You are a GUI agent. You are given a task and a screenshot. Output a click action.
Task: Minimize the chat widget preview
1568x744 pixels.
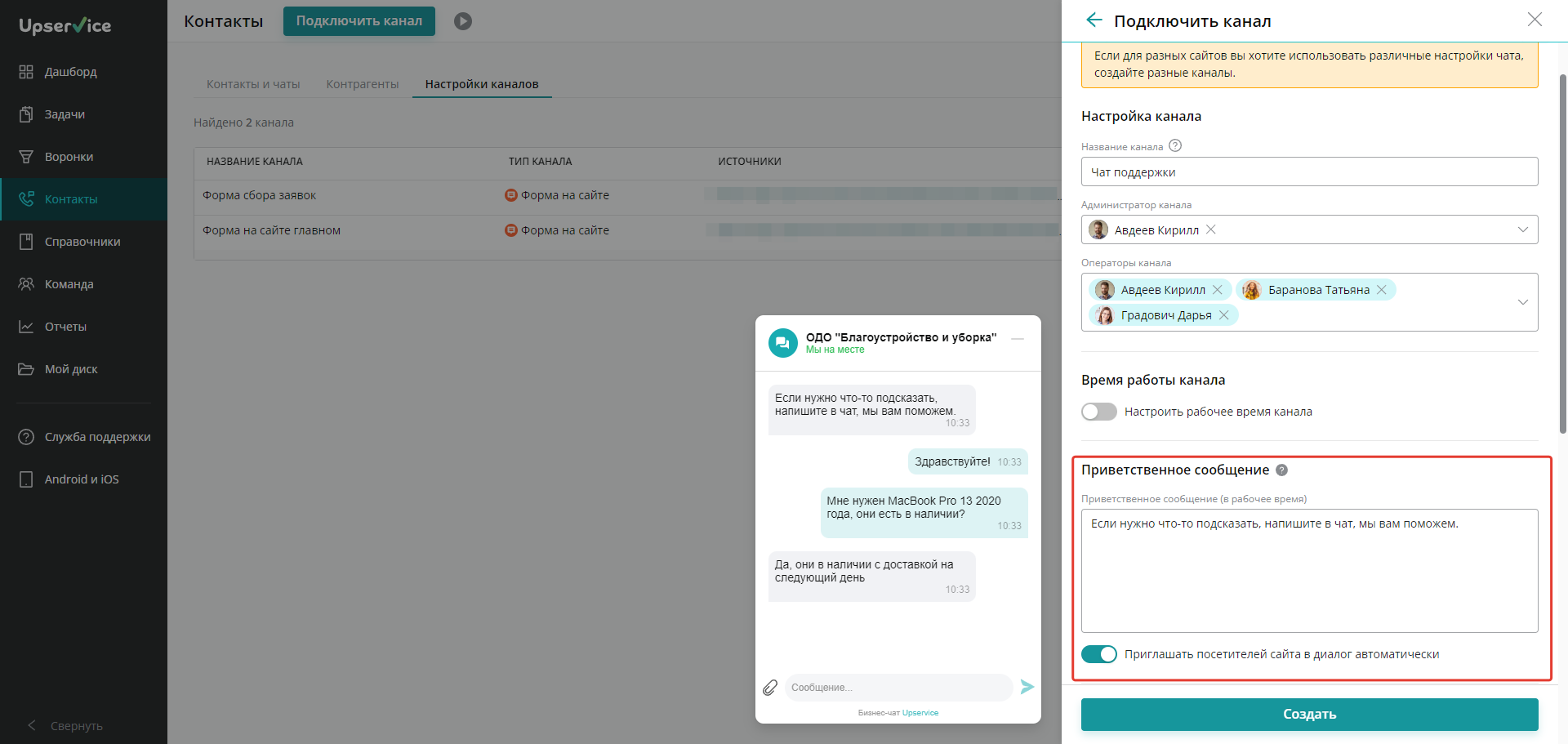[x=1018, y=339]
